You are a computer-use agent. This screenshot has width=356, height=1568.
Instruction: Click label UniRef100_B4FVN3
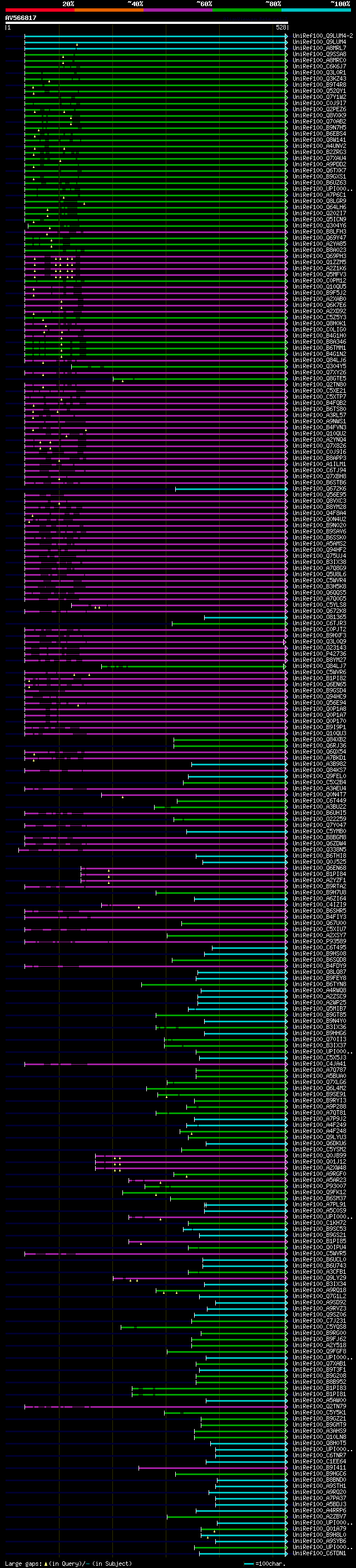coord(319,427)
